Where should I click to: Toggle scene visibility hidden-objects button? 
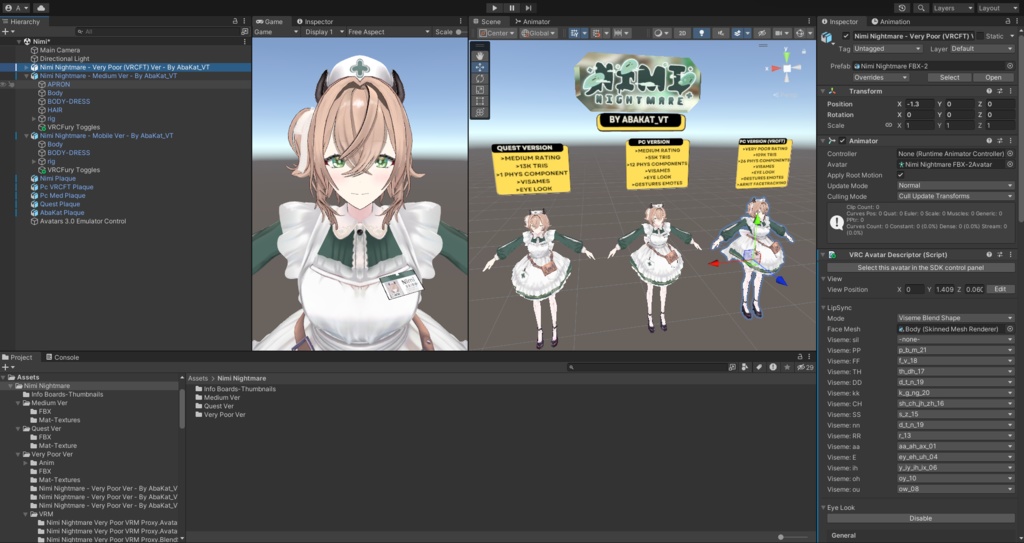(x=761, y=33)
